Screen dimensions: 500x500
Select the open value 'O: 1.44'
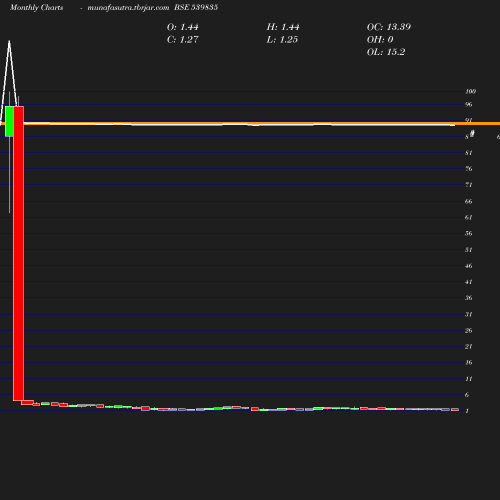183,27
